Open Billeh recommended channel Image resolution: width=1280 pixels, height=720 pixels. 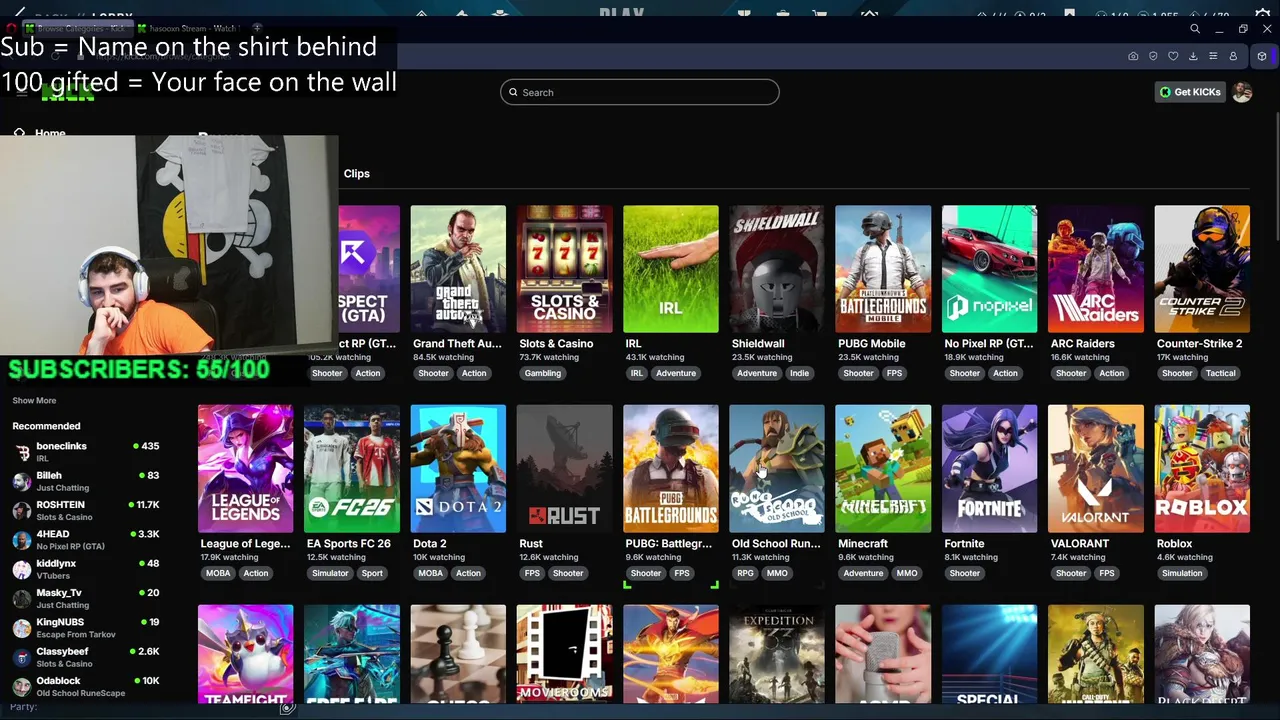tap(86, 481)
